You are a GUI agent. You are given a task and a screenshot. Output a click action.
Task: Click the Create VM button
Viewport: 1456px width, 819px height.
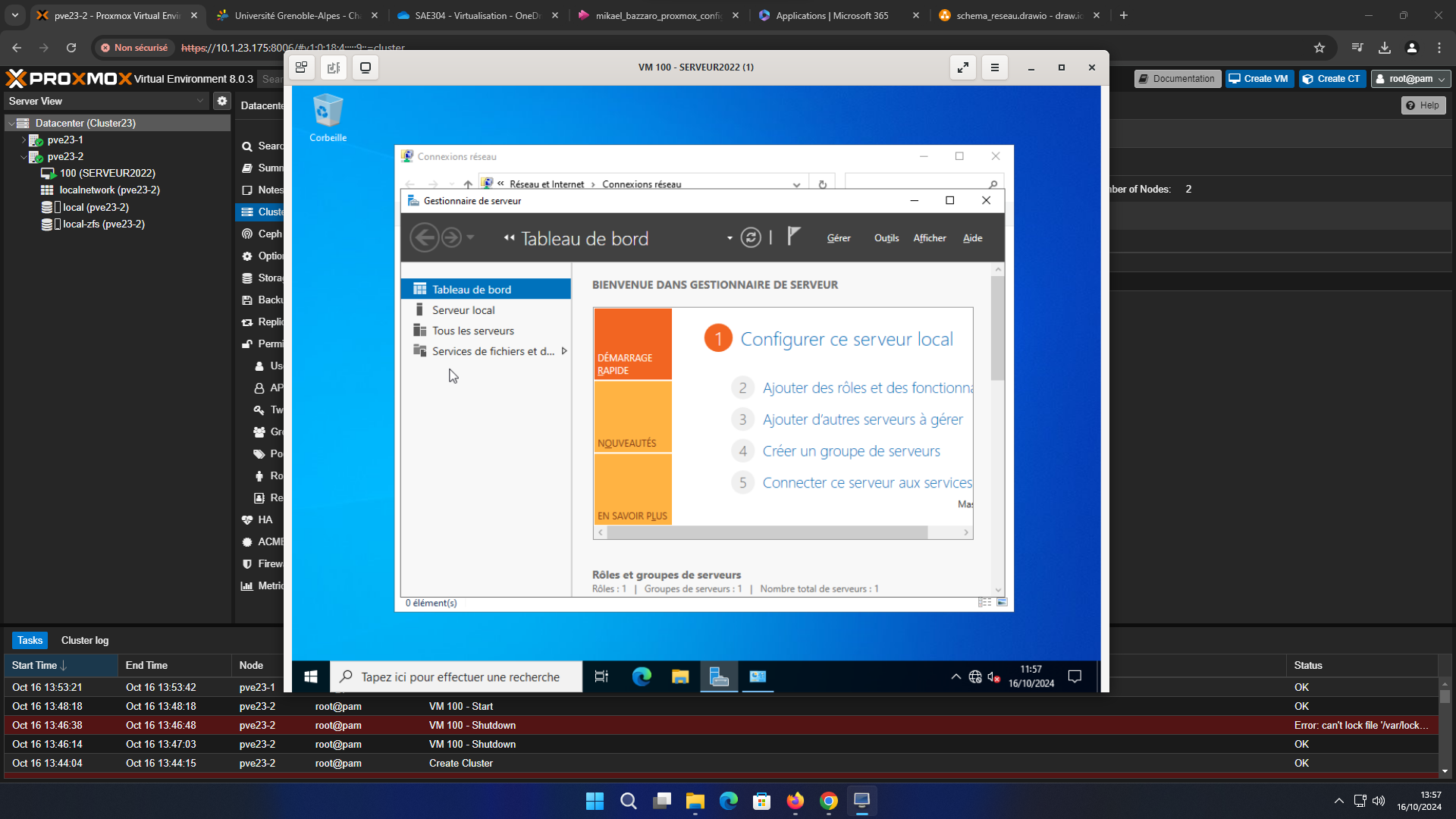1259,79
